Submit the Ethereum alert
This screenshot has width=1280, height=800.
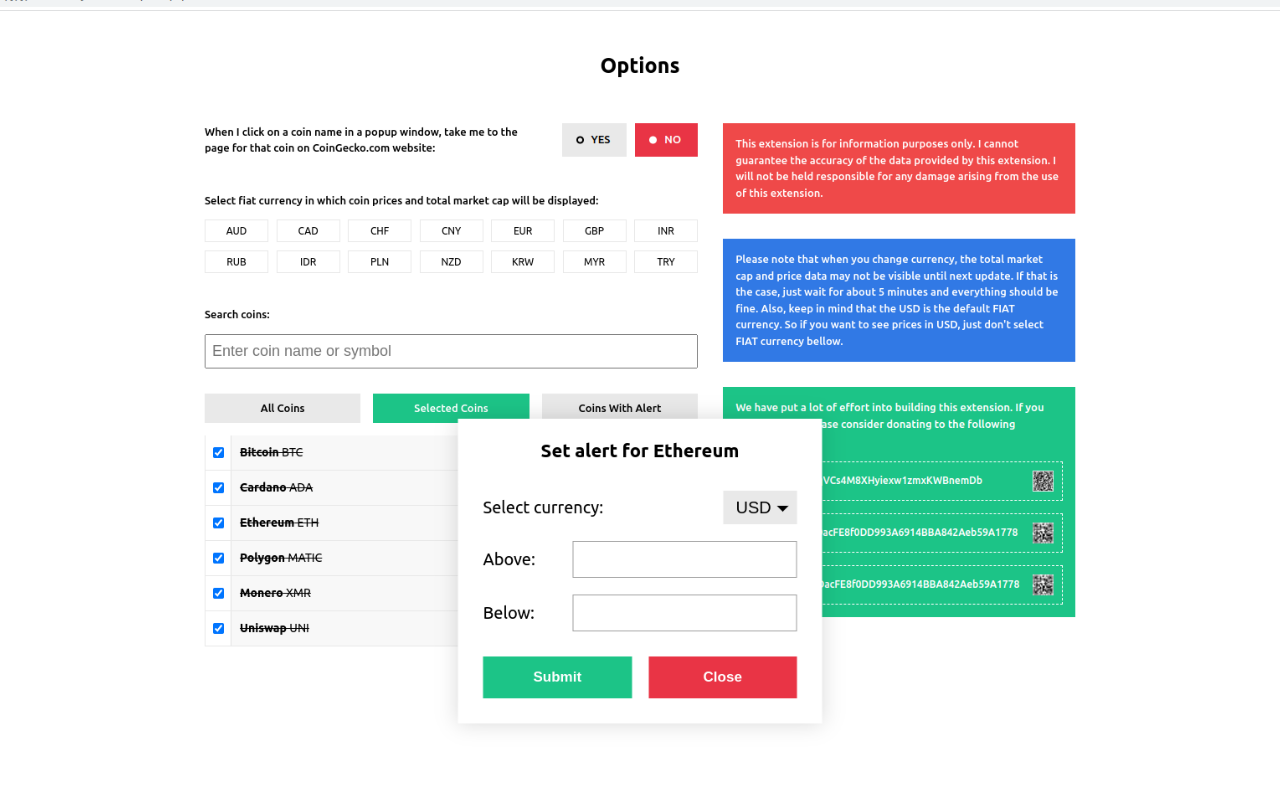(557, 677)
